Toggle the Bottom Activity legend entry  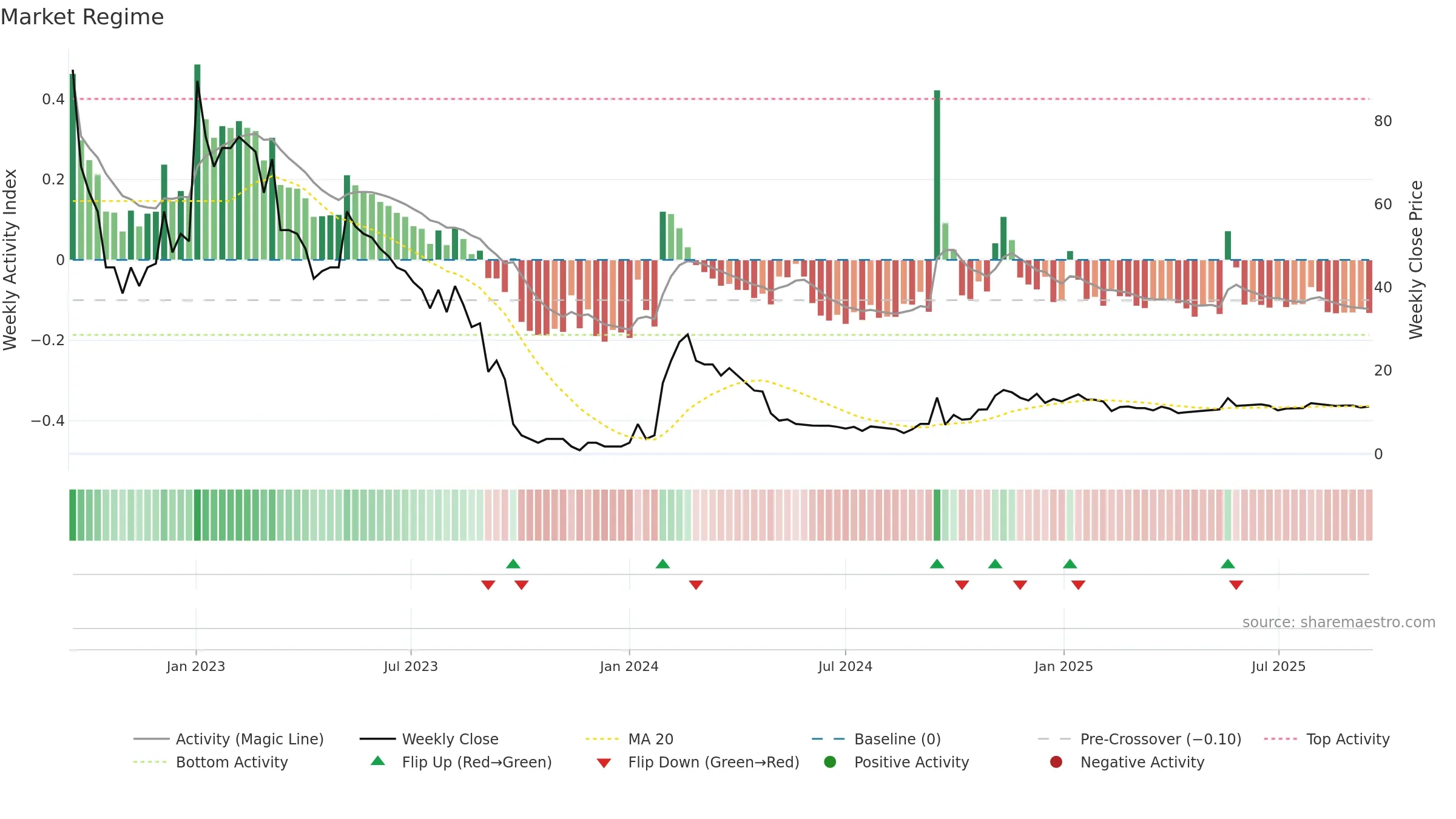[x=211, y=762]
